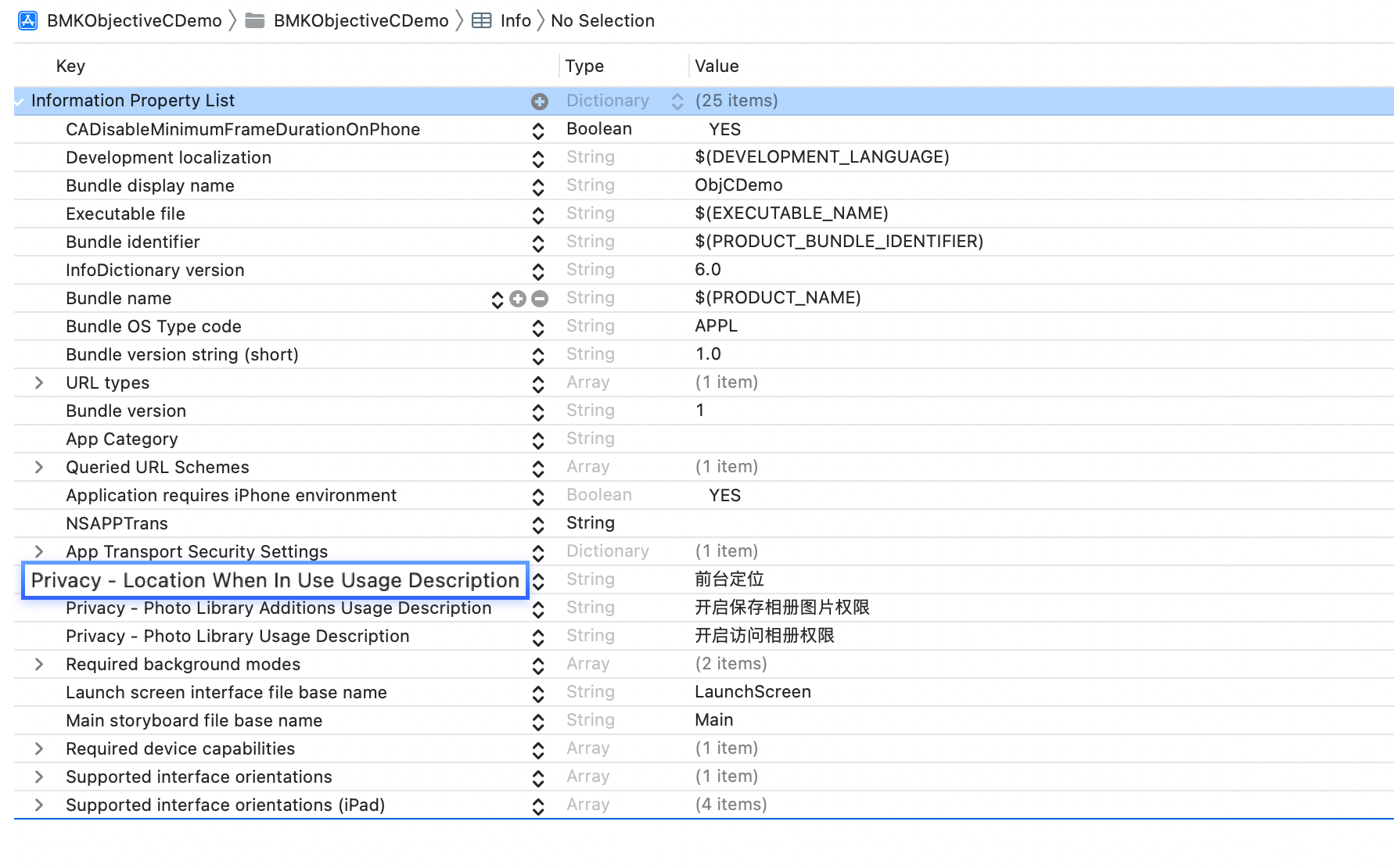Click the Value column header
Viewport: 1394px width, 868px height.
(x=717, y=66)
